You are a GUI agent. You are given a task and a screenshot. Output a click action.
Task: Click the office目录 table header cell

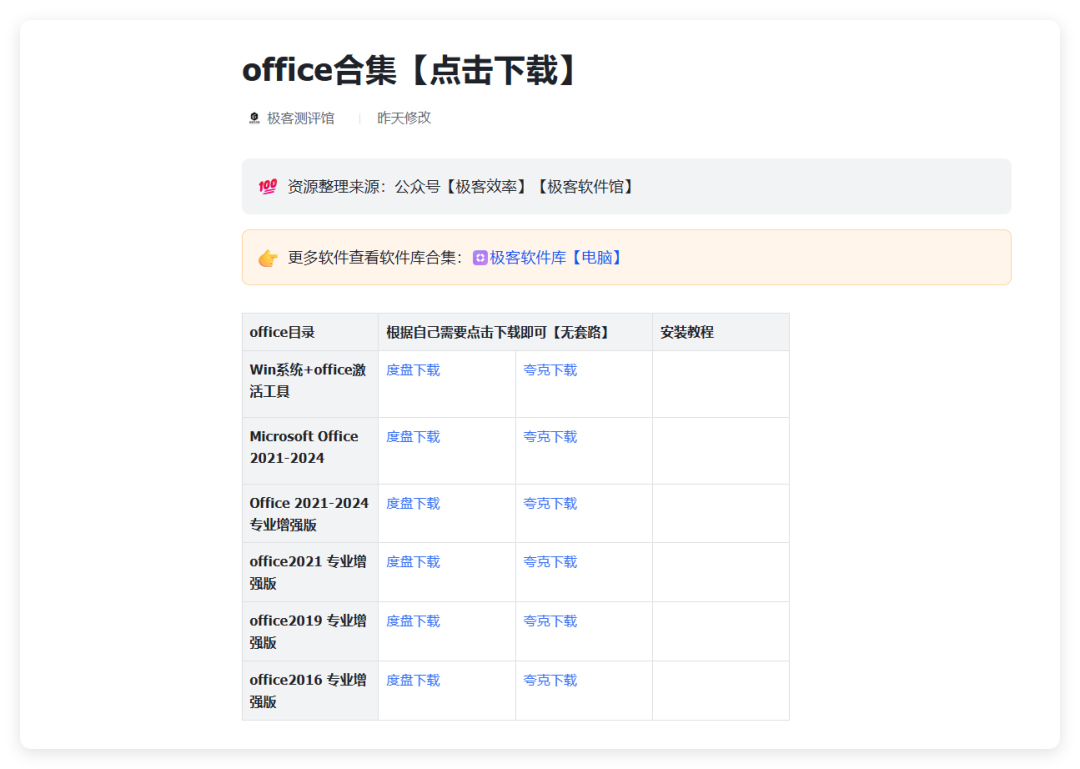(310, 332)
